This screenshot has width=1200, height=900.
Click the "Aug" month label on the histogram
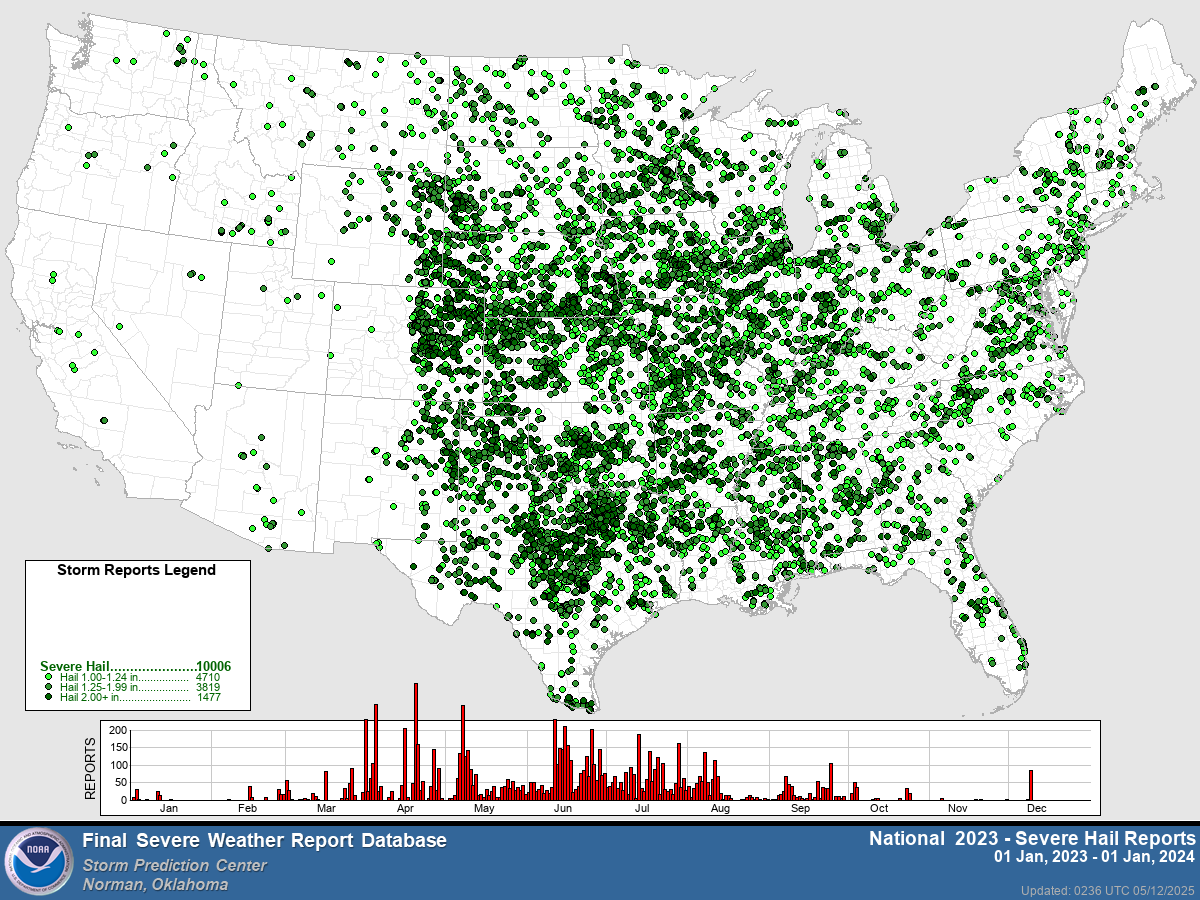(720, 807)
